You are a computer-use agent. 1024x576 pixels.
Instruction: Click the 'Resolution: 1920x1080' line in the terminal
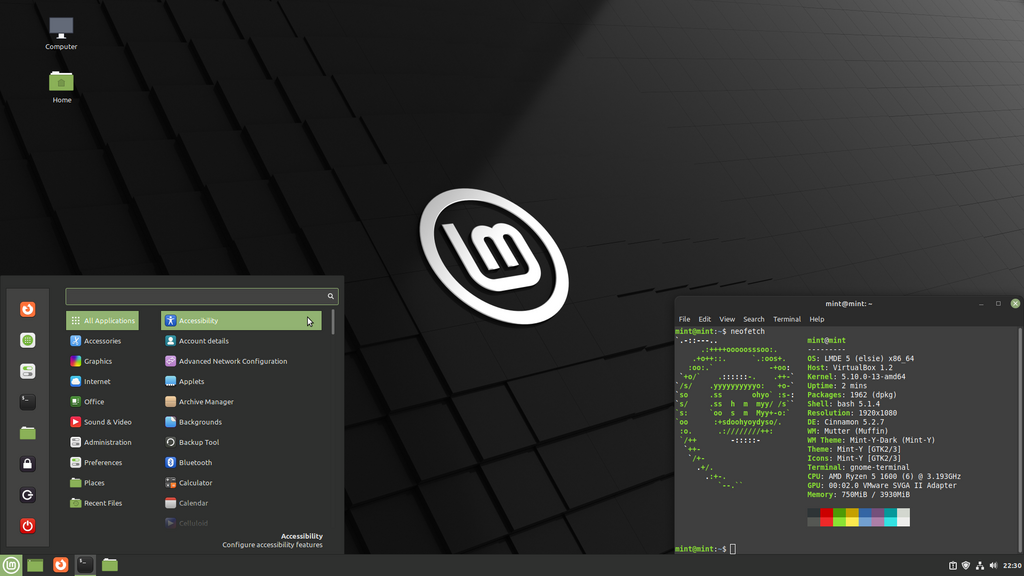click(x=852, y=413)
